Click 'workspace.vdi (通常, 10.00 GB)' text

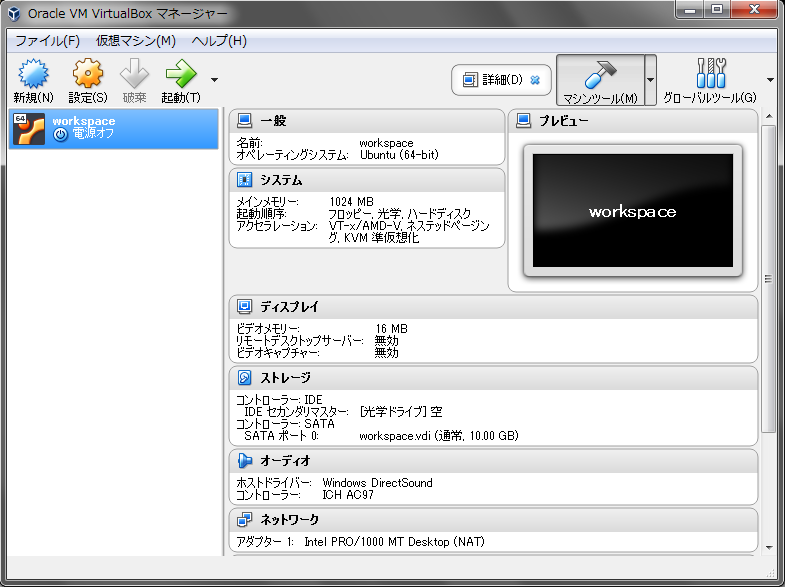(x=439, y=436)
